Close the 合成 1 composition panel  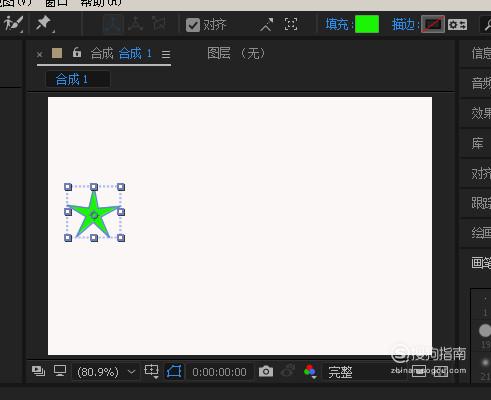click(39, 54)
